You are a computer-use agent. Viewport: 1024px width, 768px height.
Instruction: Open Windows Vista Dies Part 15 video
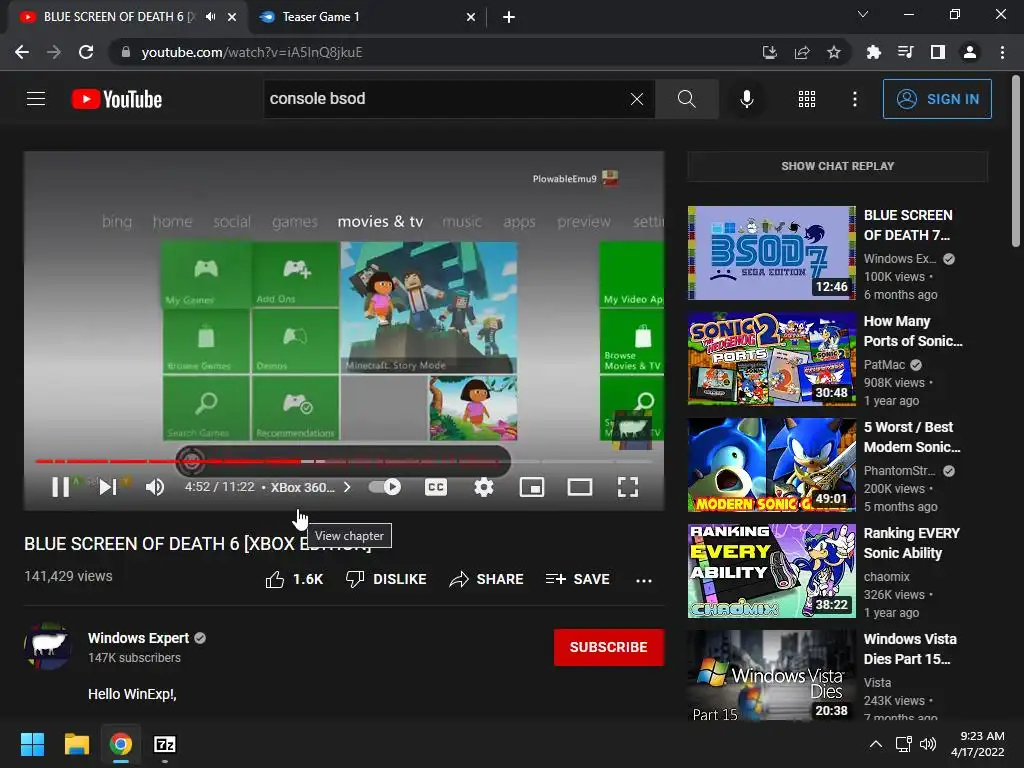coord(771,675)
